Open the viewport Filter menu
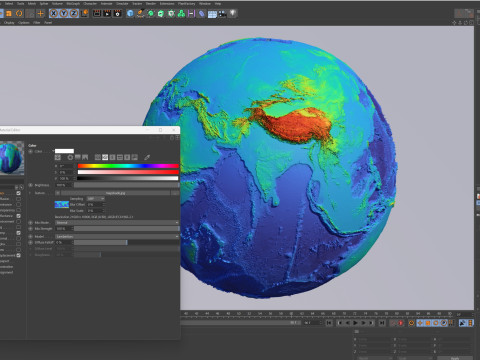The height and width of the screenshot is (360, 480). [x=37, y=23]
